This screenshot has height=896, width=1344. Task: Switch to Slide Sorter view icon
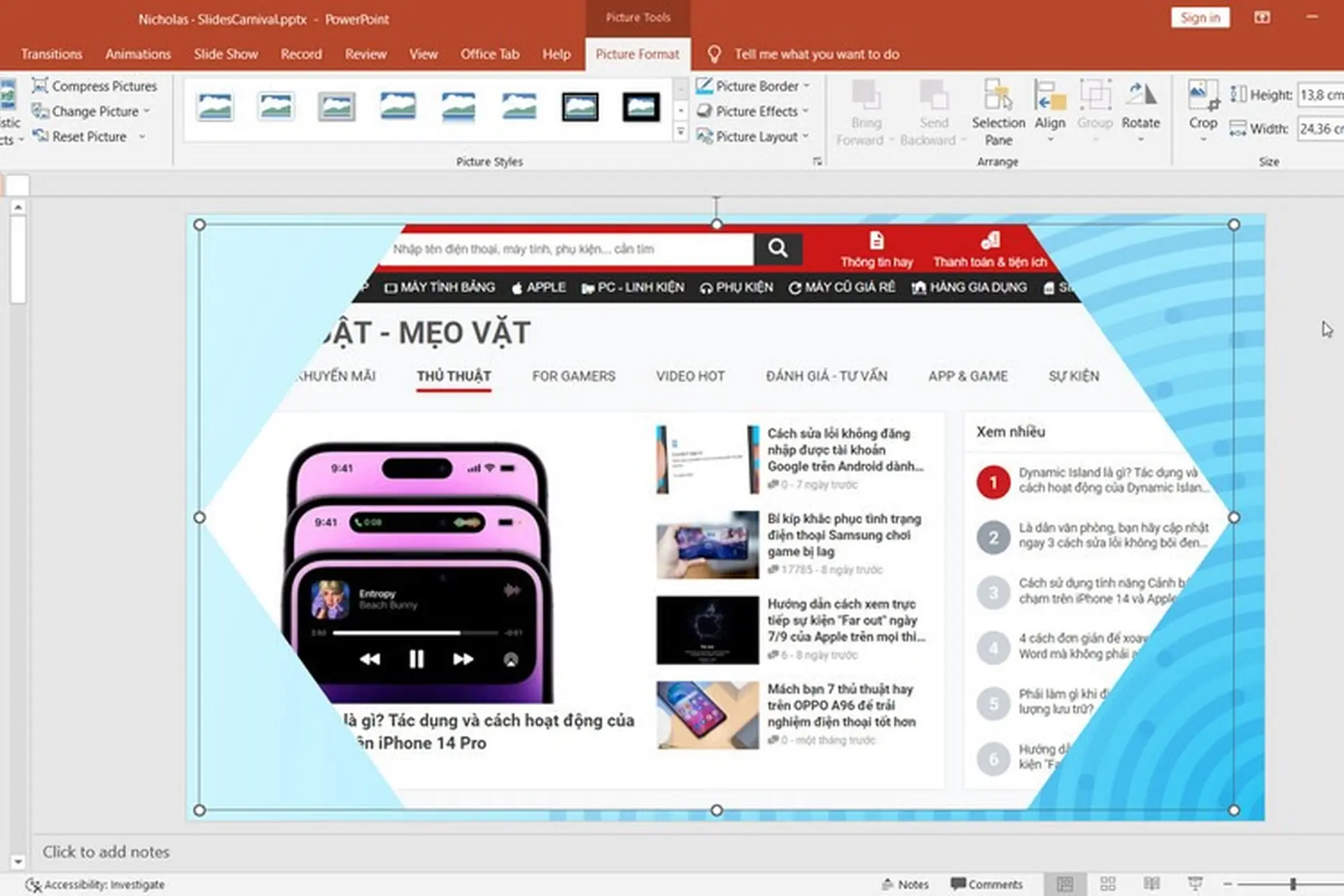pyautogui.click(x=1108, y=883)
